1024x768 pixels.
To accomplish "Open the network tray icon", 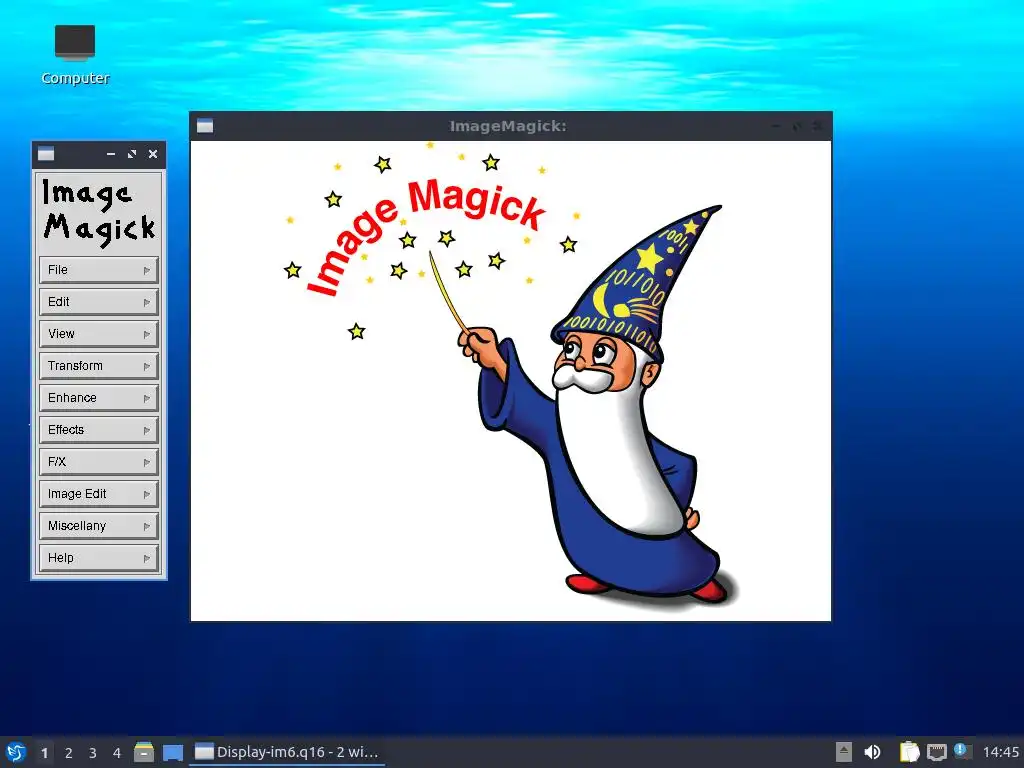I will pos(936,752).
